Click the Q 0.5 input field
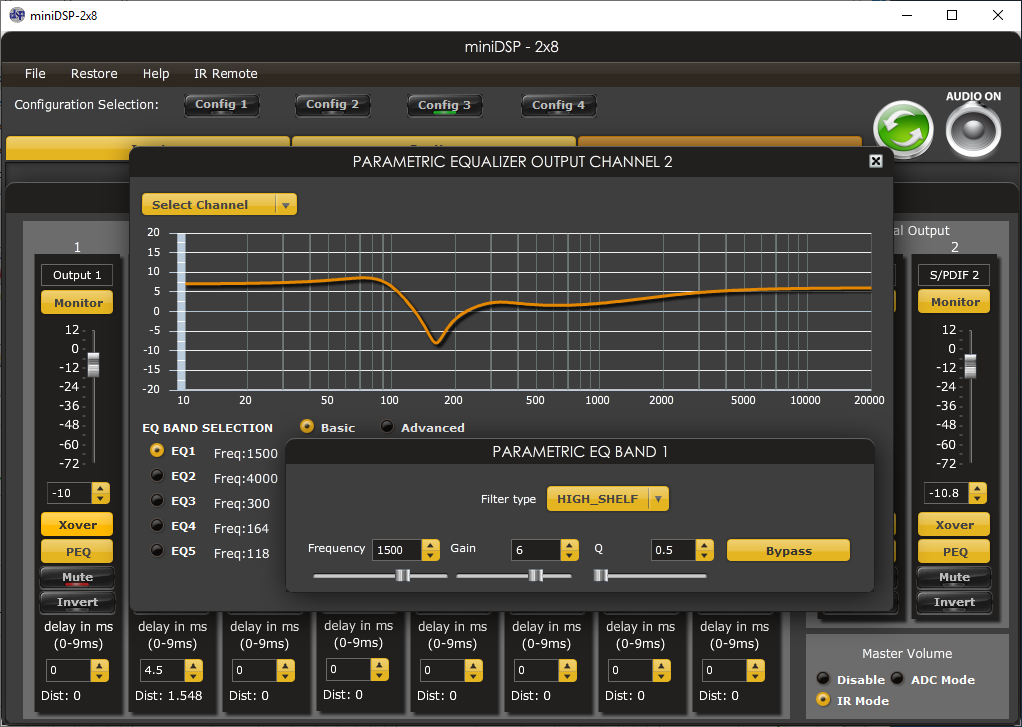The width and height of the screenshot is (1022, 727). 673,550
